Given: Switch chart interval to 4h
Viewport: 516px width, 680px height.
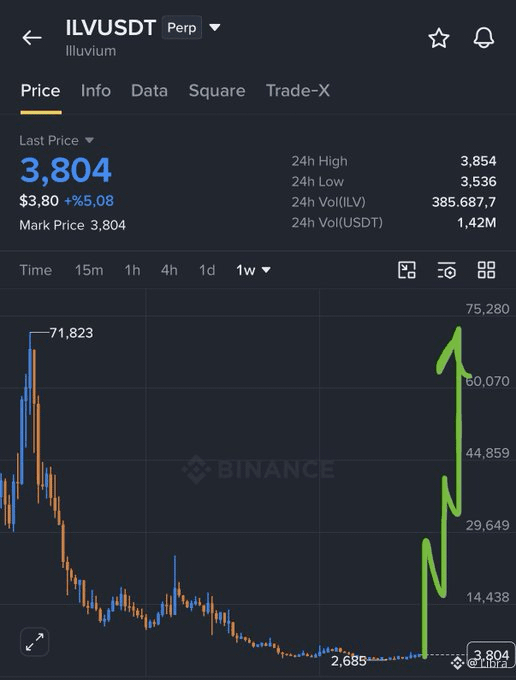Looking at the screenshot, I should [x=169, y=270].
